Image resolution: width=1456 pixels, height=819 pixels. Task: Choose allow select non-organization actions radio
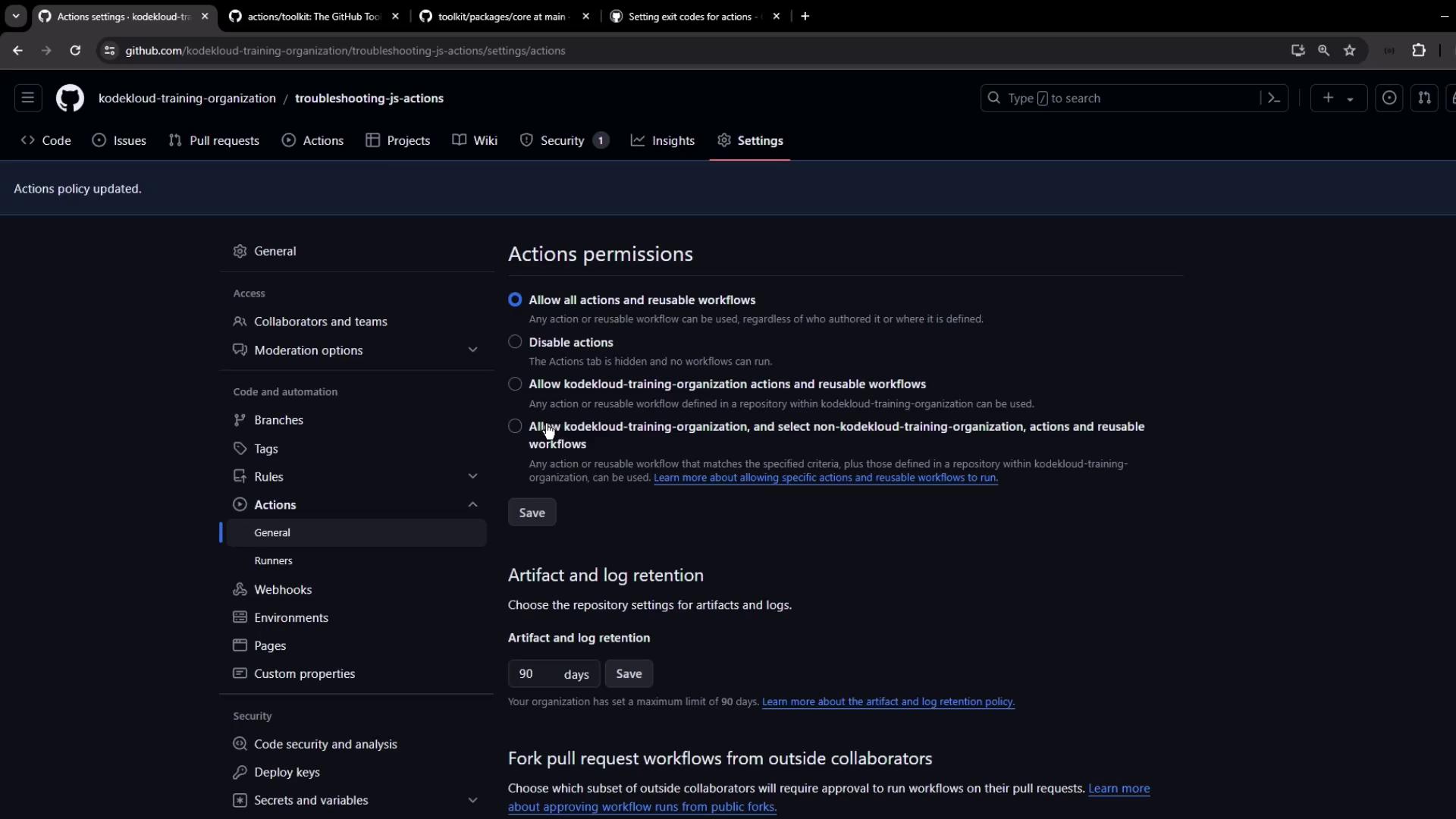(516, 426)
